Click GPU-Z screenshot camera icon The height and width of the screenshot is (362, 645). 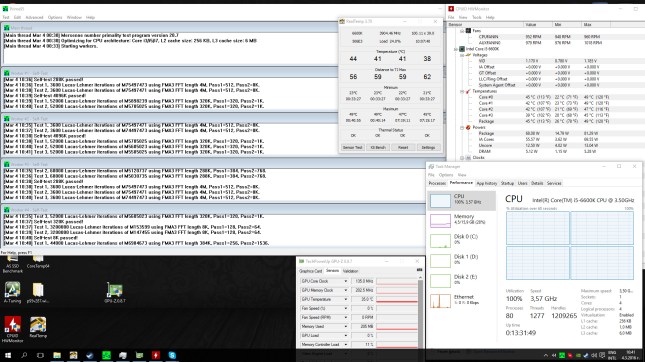[x=419, y=270]
